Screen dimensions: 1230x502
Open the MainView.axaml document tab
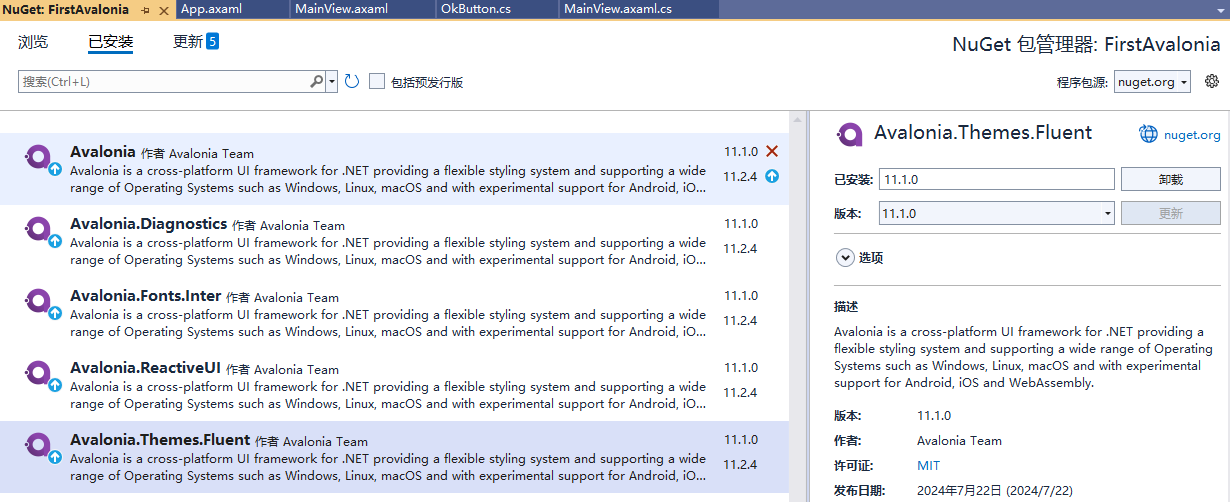point(342,9)
